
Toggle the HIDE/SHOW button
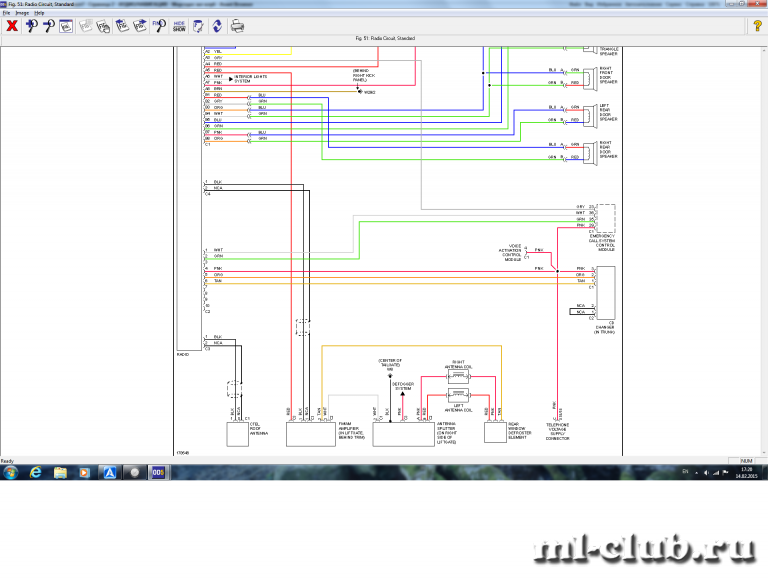(179, 26)
